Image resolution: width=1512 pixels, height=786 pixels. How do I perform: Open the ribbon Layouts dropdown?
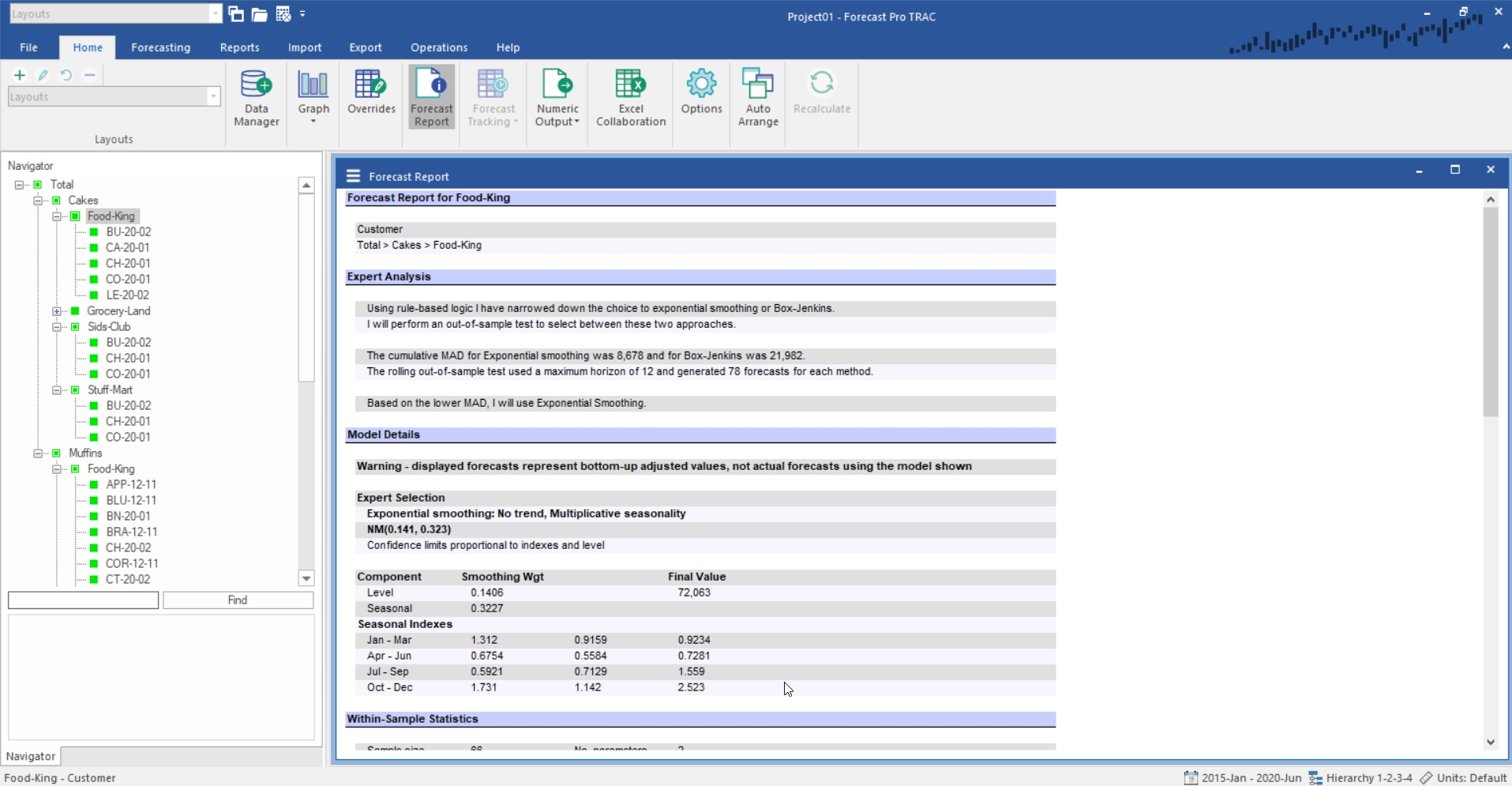(213, 96)
